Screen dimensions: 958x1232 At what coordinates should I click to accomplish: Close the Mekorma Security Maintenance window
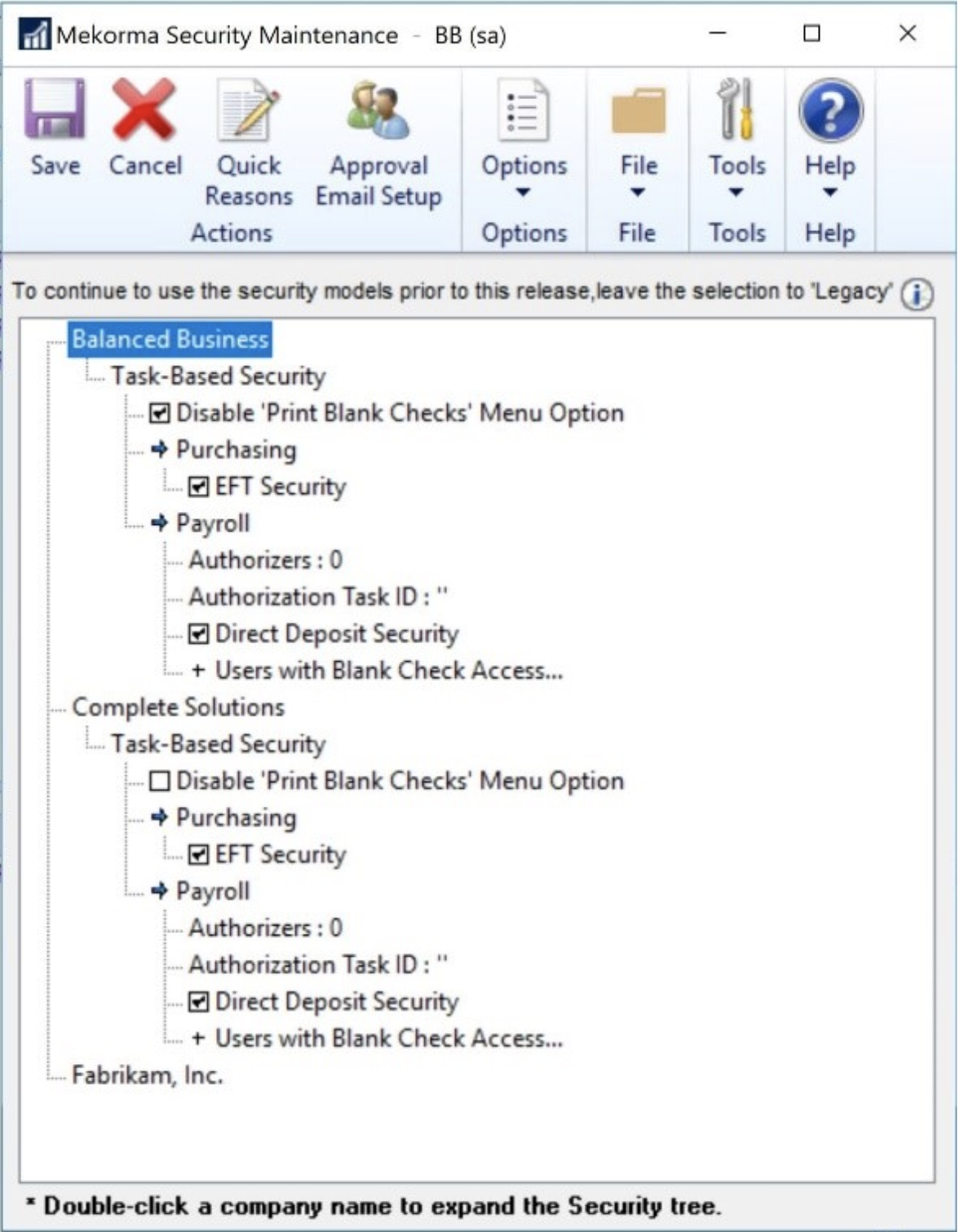(907, 34)
